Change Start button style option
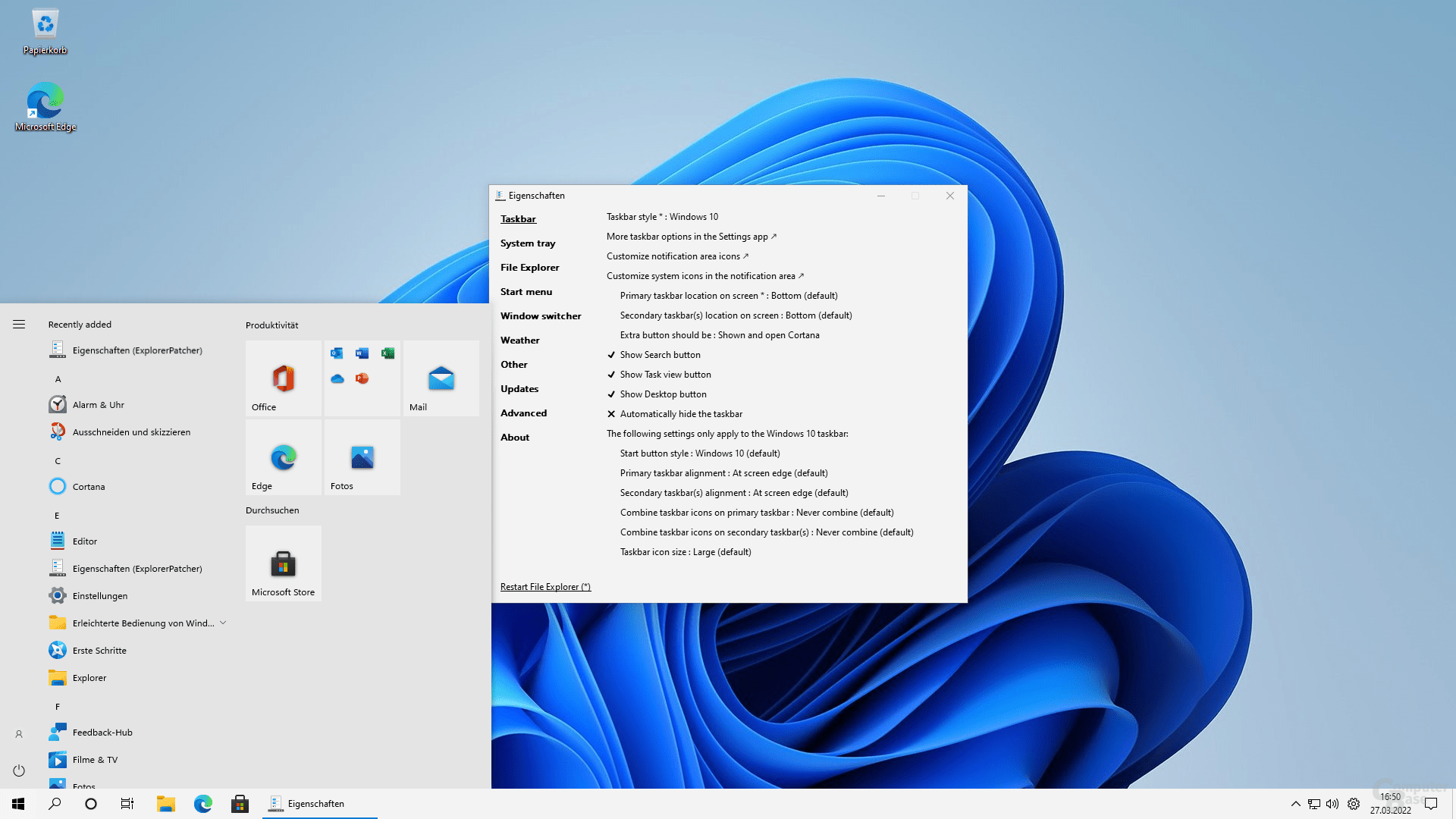1456x819 pixels. [699, 453]
